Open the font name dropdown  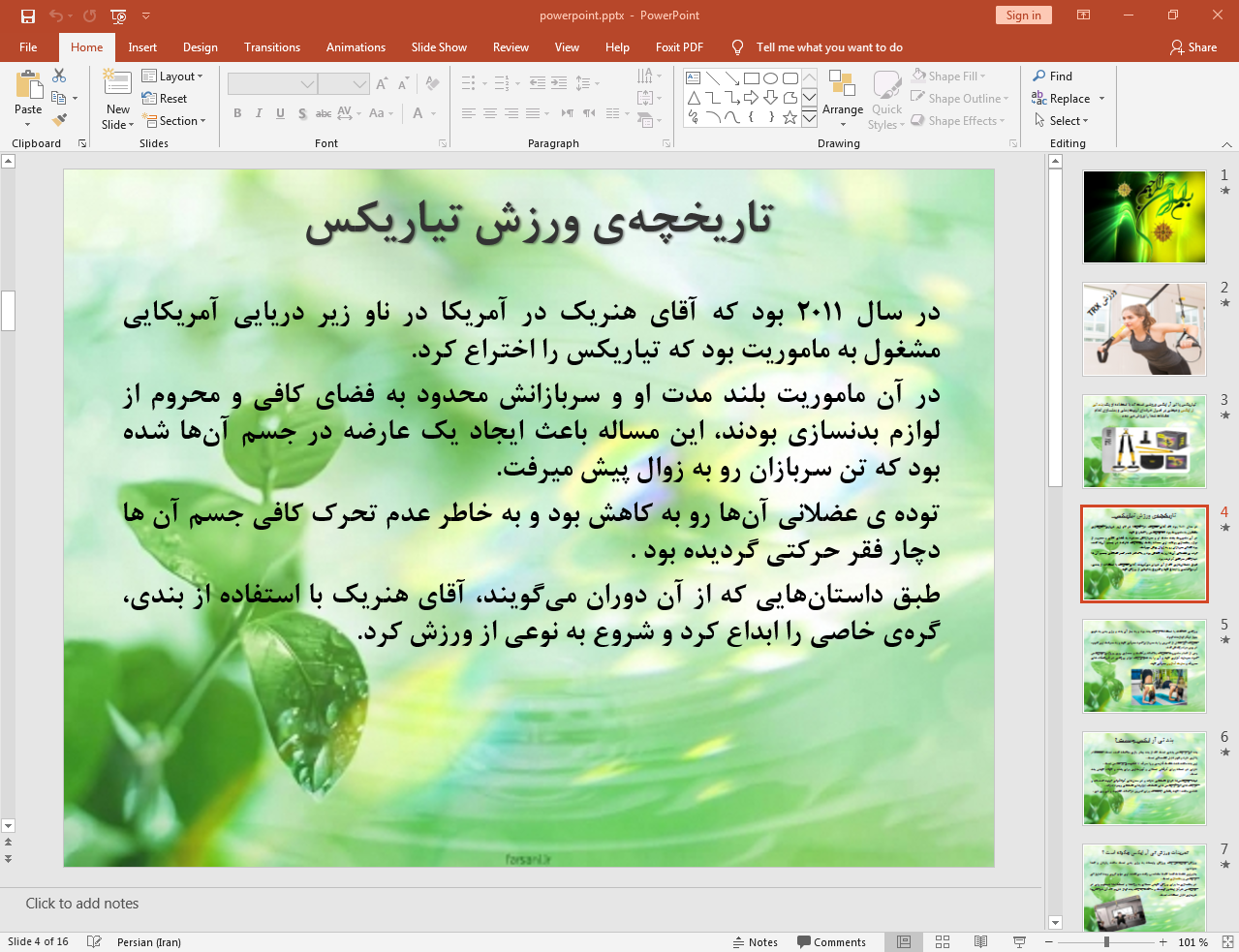tap(307, 84)
